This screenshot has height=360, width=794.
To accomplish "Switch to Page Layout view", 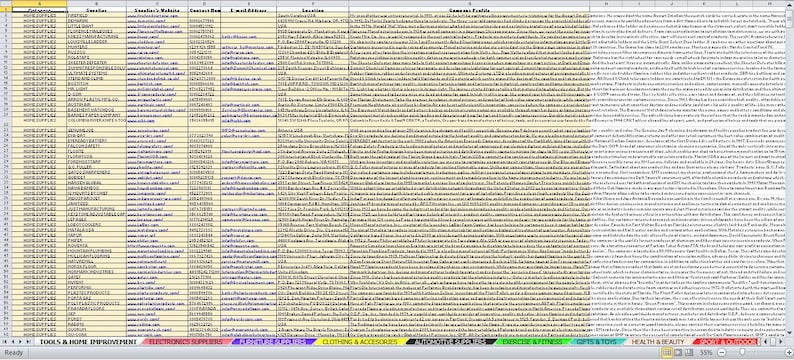I will [678, 352].
